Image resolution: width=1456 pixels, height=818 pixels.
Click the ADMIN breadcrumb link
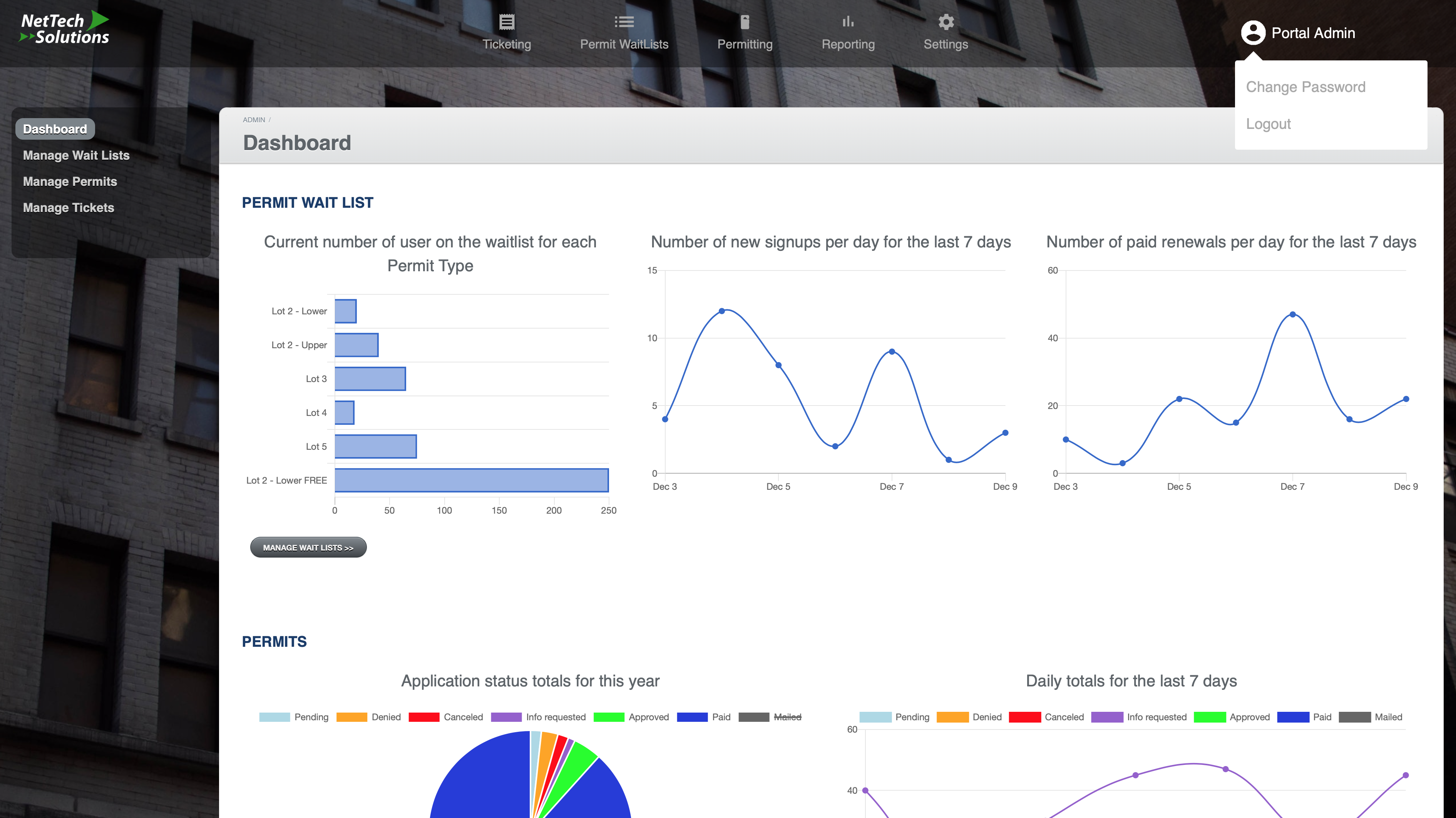[254, 120]
